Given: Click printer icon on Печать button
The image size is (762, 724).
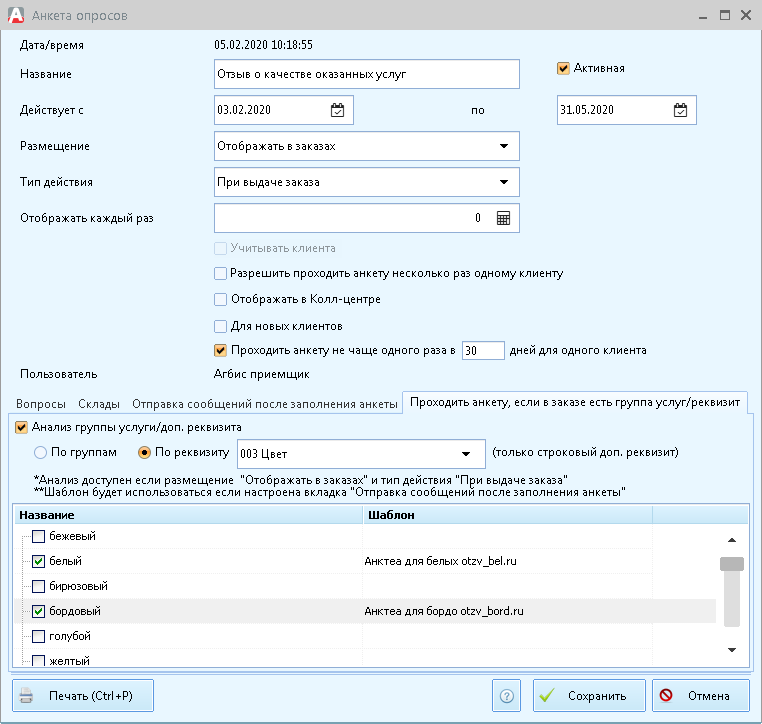Looking at the screenshot, I should pyautogui.click(x=26, y=696).
